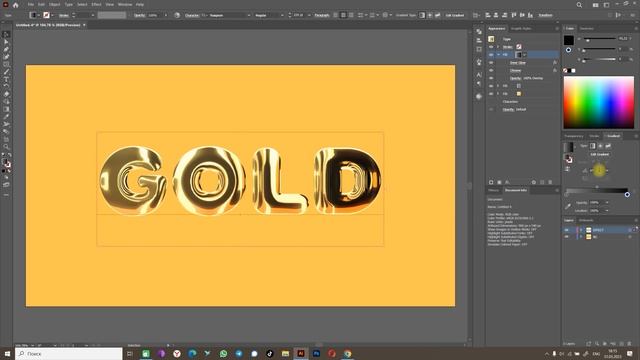Expand the top layer in Layers panel
Viewport: 640px width, 360px height.
[581, 230]
